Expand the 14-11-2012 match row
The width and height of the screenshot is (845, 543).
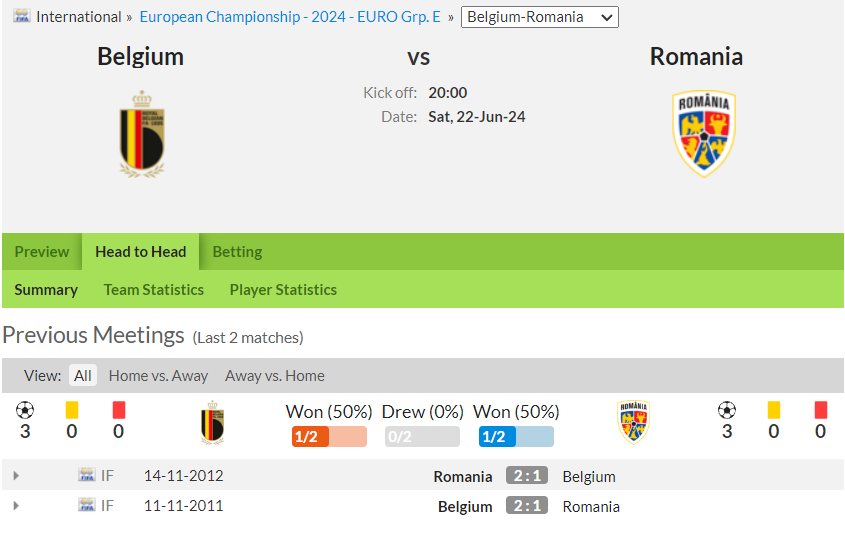(x=16, y=476)
